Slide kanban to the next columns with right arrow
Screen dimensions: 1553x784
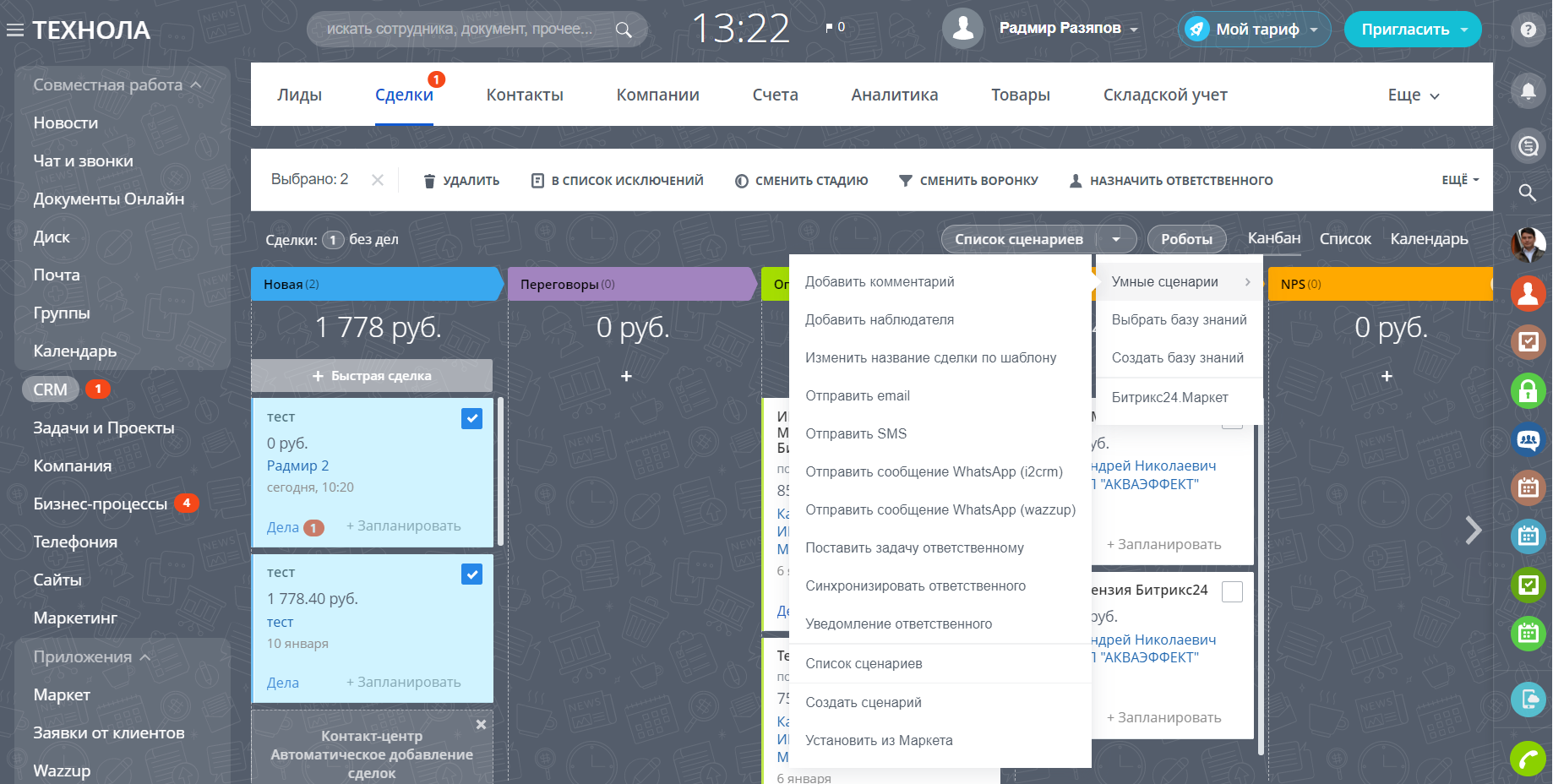[1474, 530]
